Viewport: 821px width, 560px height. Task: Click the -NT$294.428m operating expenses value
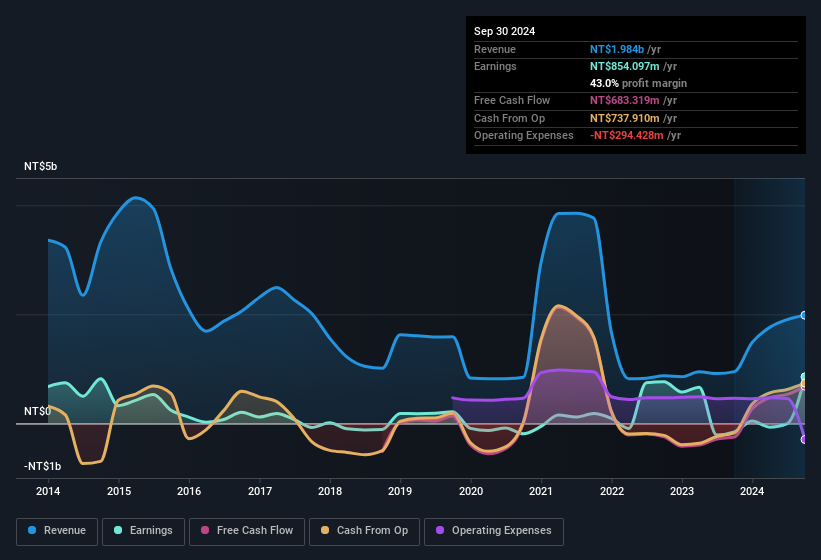627,136
